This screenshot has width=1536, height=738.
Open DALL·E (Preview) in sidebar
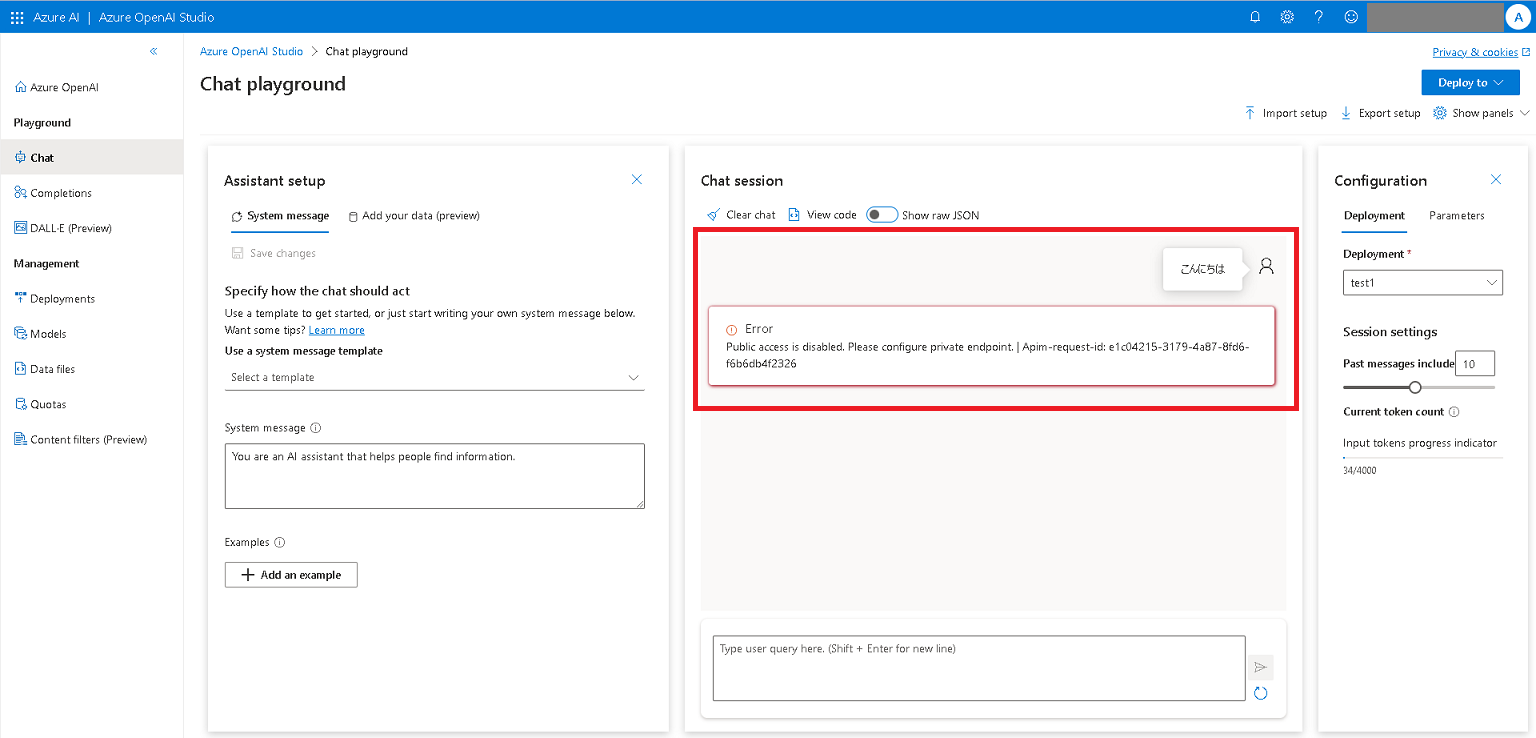(x=70, y=228)
